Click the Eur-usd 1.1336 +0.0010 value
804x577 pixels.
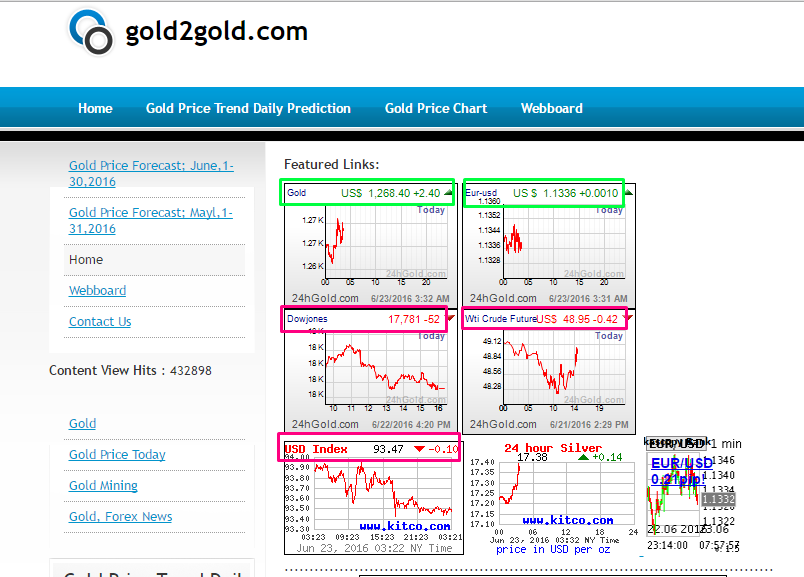pyautogui.click(x=566, y=193)
